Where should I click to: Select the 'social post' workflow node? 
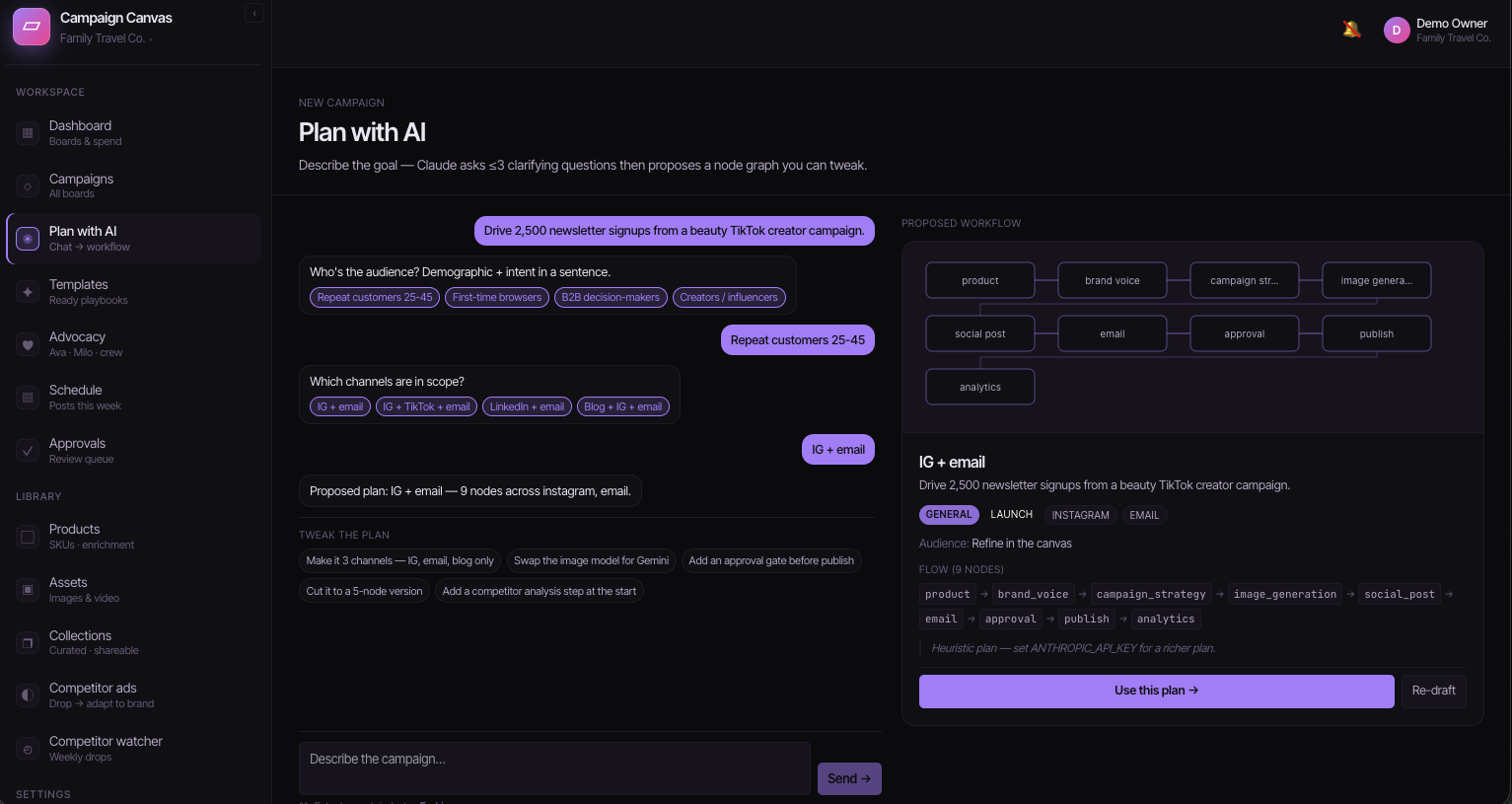[x=980, y=333]
